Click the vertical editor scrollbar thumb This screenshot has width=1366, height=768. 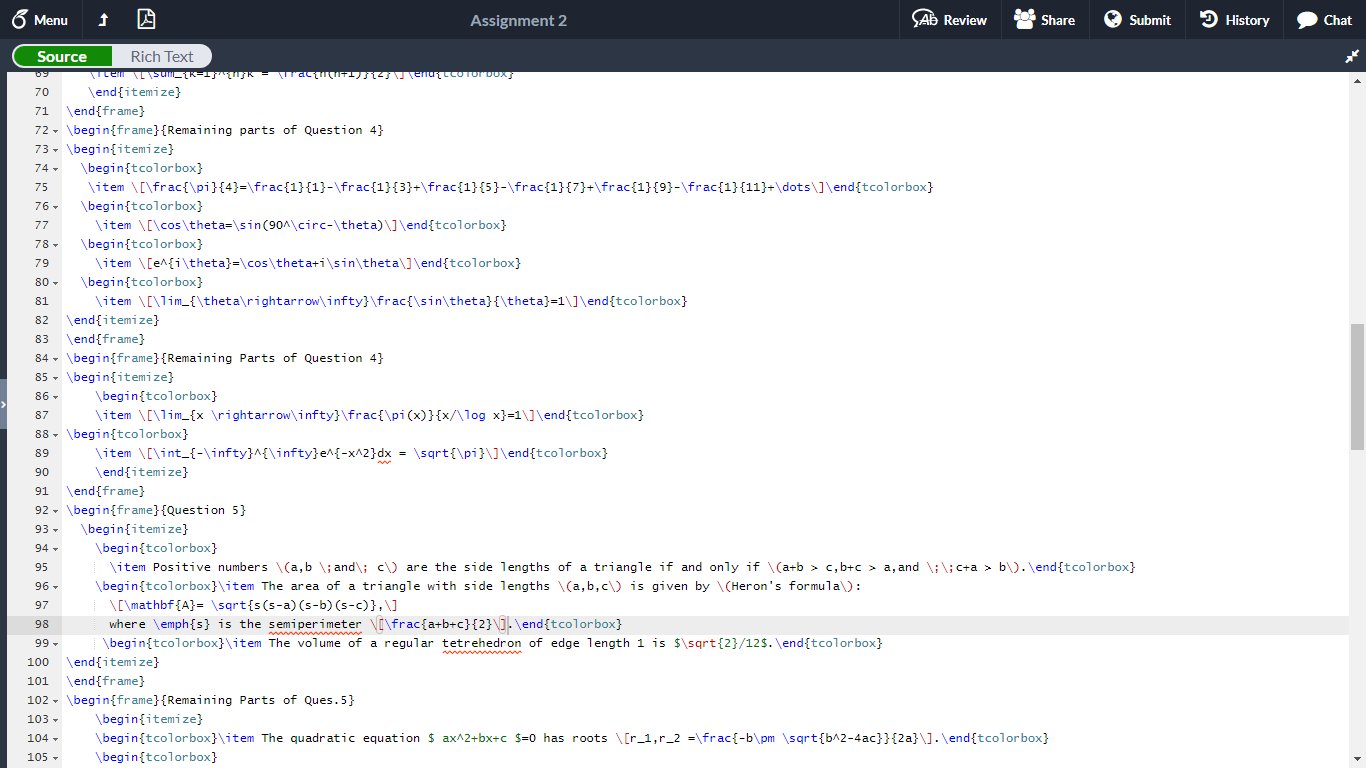point(1357,386)
